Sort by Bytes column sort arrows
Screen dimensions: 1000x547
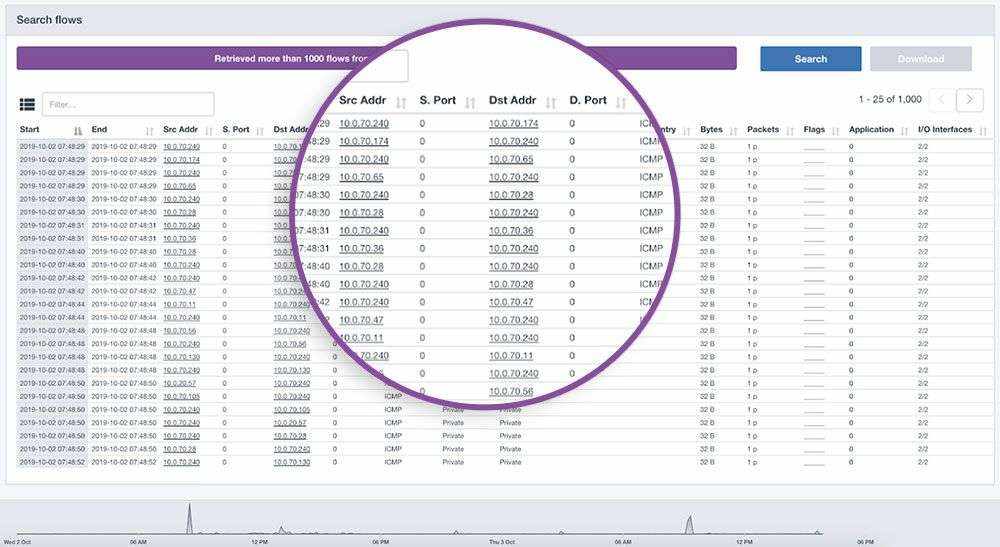coord(733,131)
